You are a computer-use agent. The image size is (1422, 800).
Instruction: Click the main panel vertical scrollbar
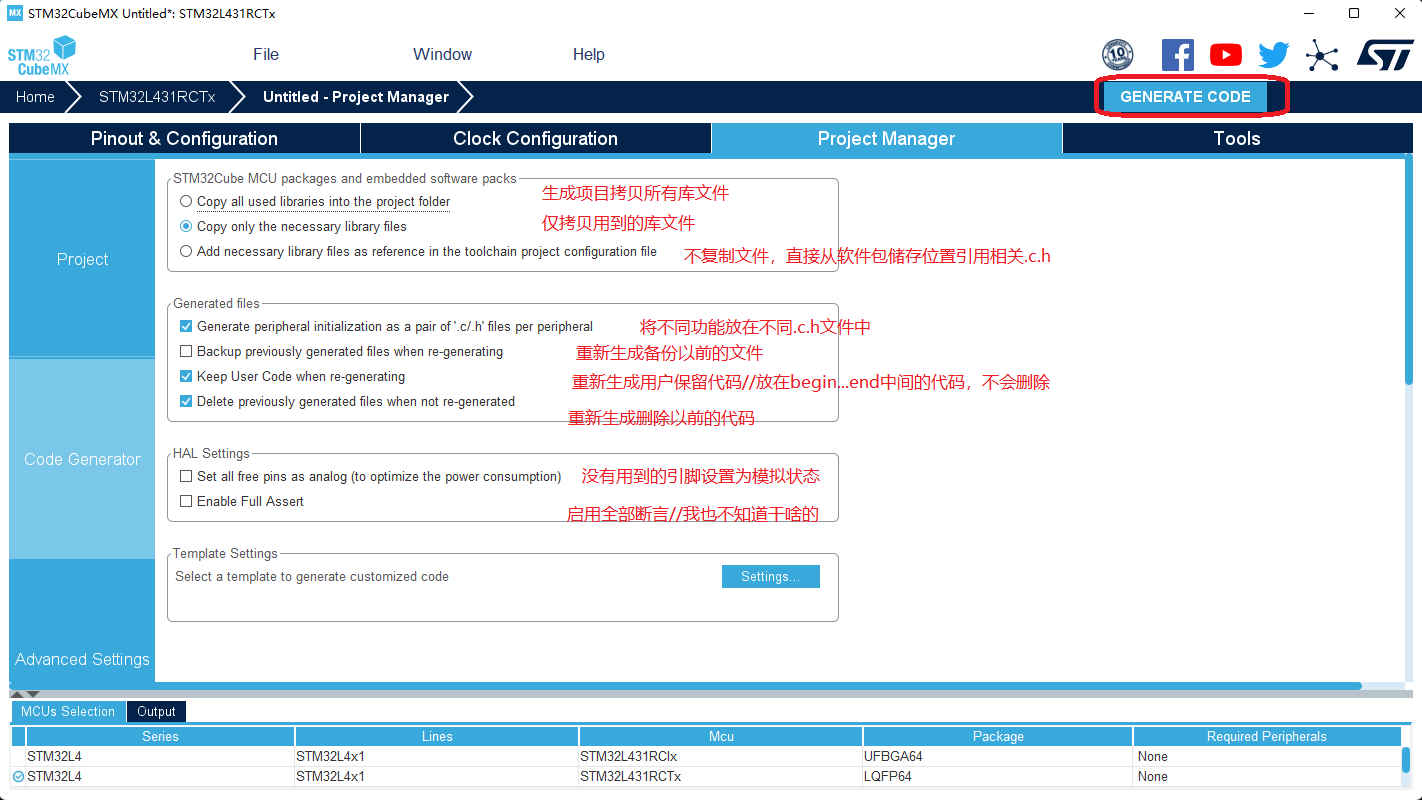coord(1408,268)
